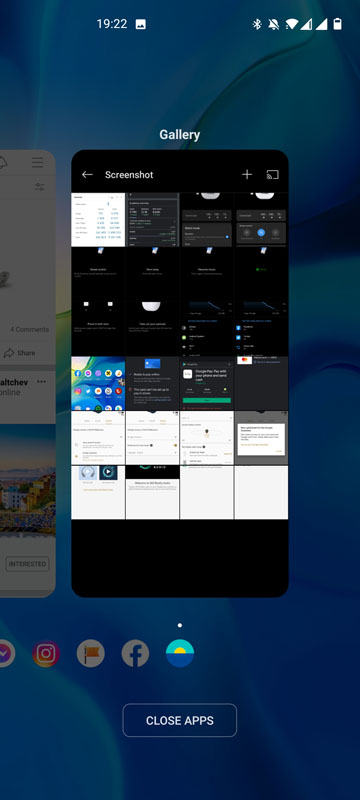Select the Gallery app icon in row

pyautogui.click(x=180, y=654)
